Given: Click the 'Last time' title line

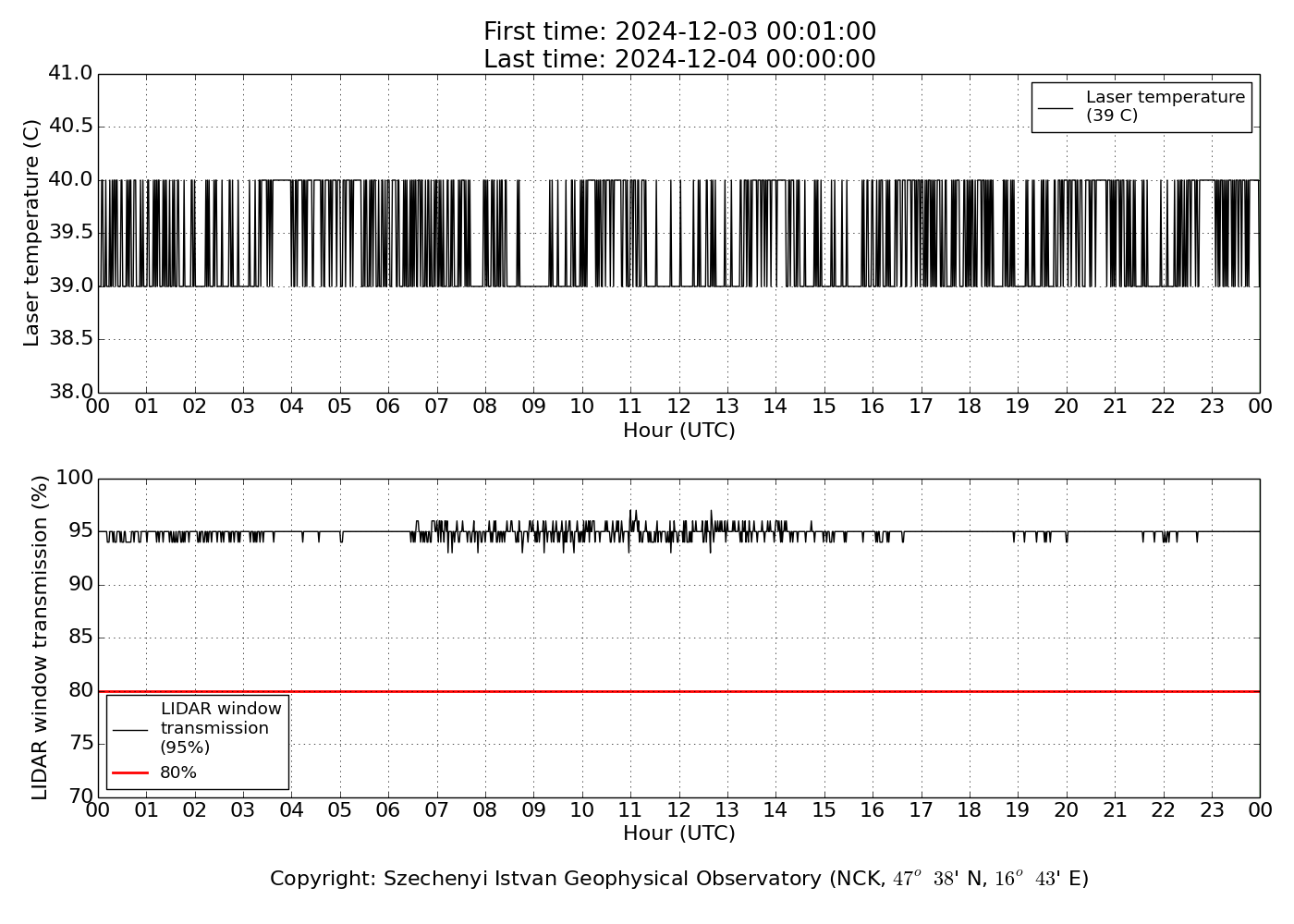Looking at the screenshot, I should point(679,59).
